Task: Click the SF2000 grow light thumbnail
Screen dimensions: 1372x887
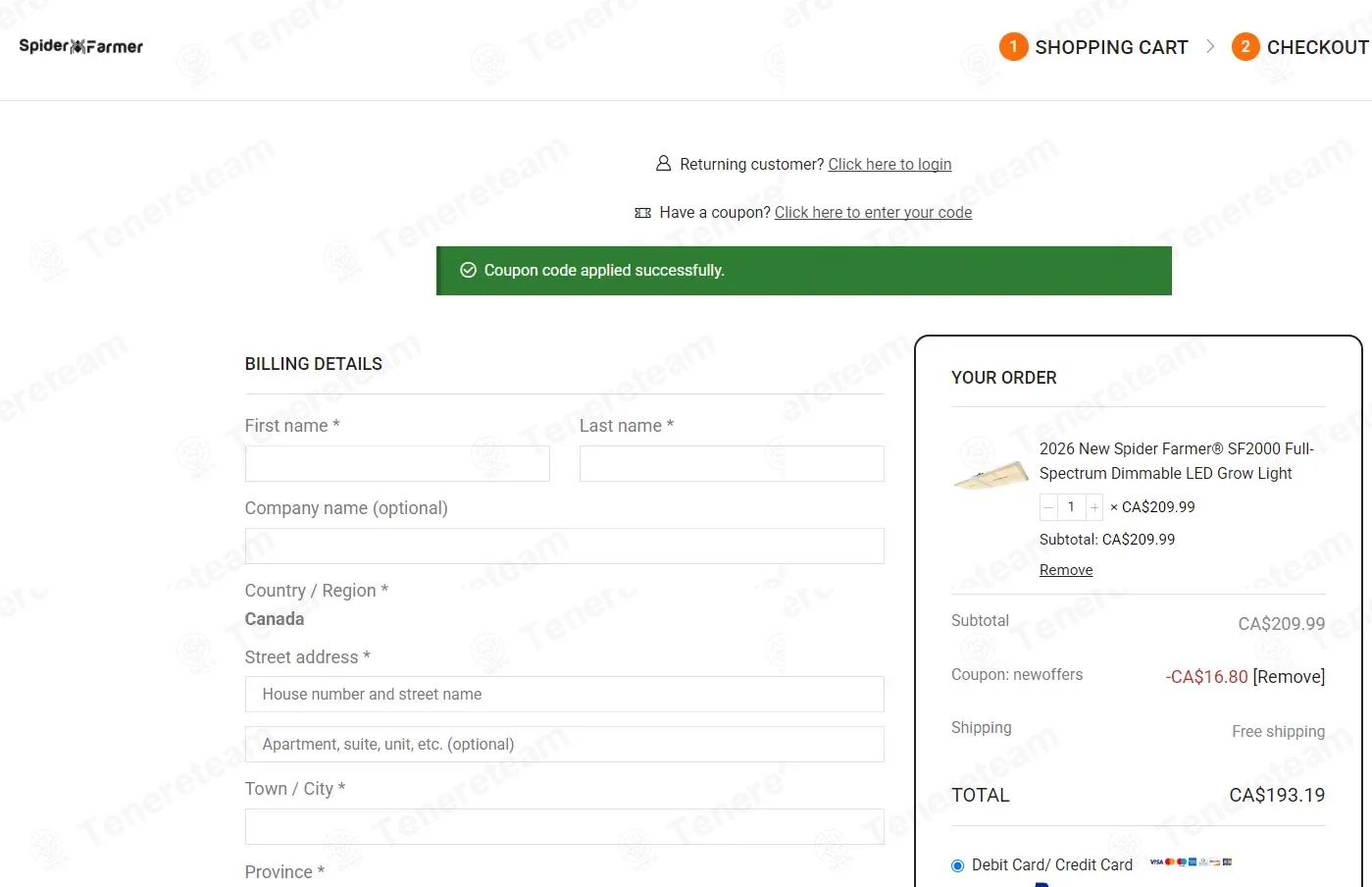Action: (991, 475)
